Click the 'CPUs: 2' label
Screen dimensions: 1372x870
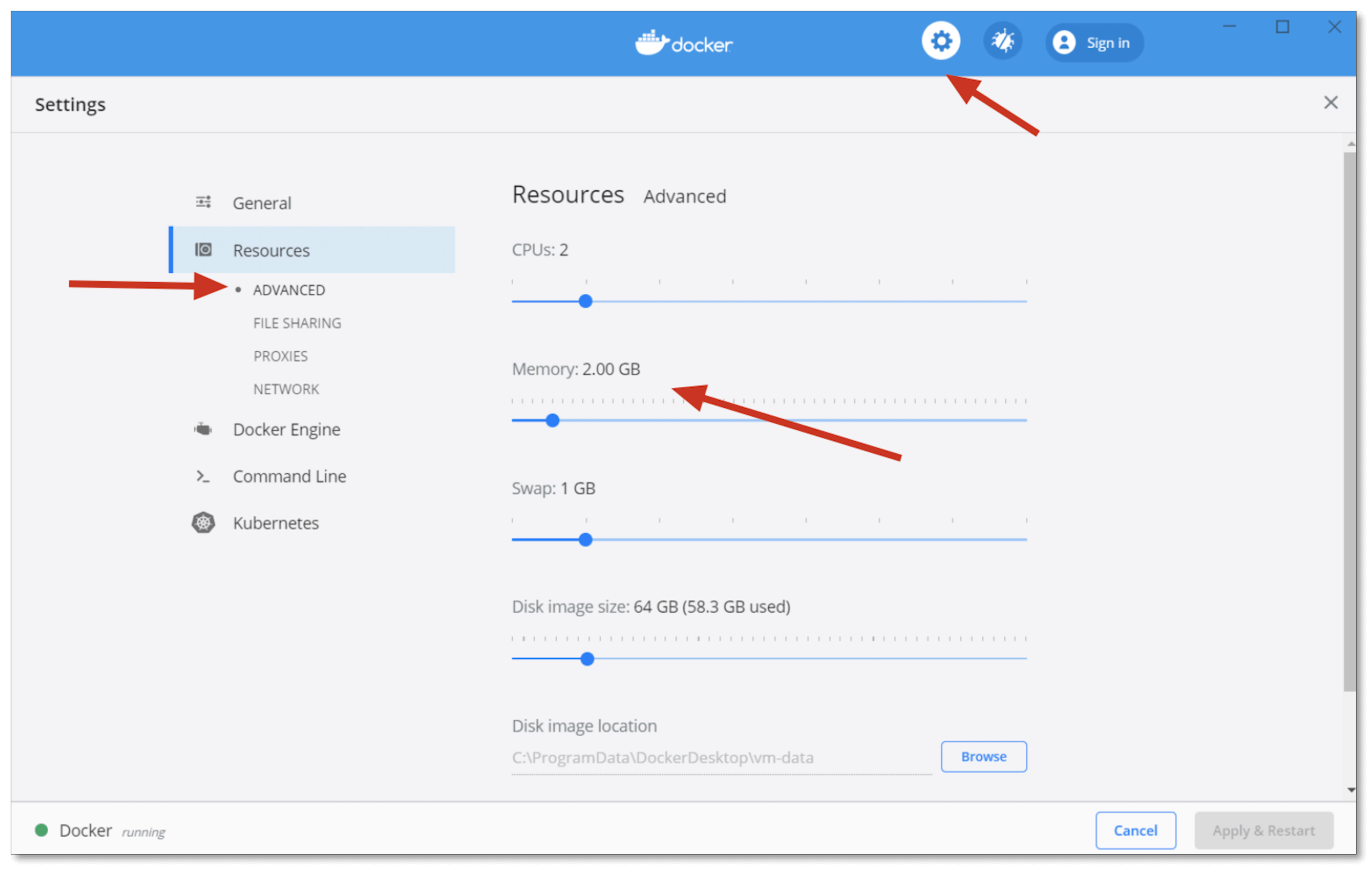pos(539,250)
